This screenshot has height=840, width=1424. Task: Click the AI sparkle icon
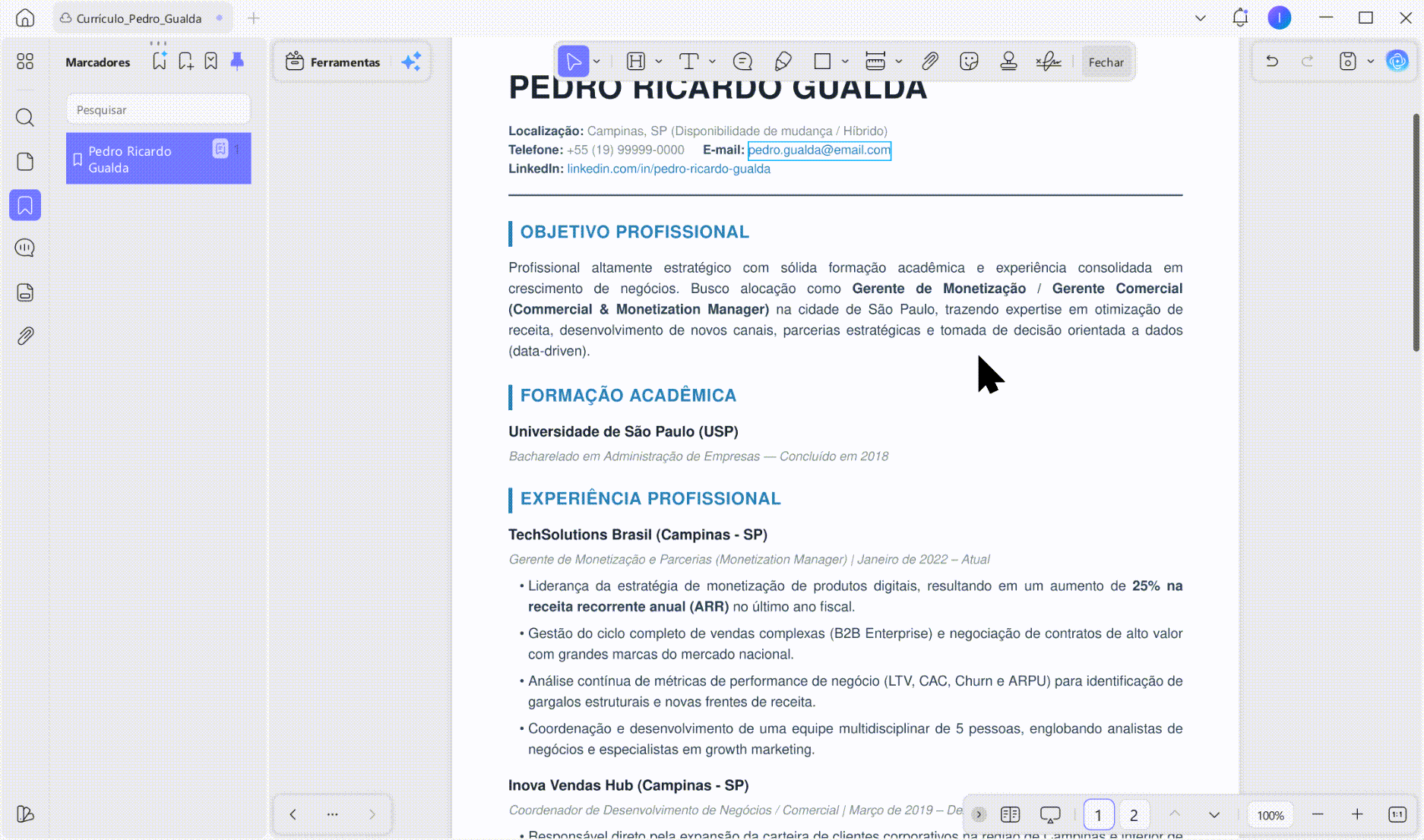411,62
